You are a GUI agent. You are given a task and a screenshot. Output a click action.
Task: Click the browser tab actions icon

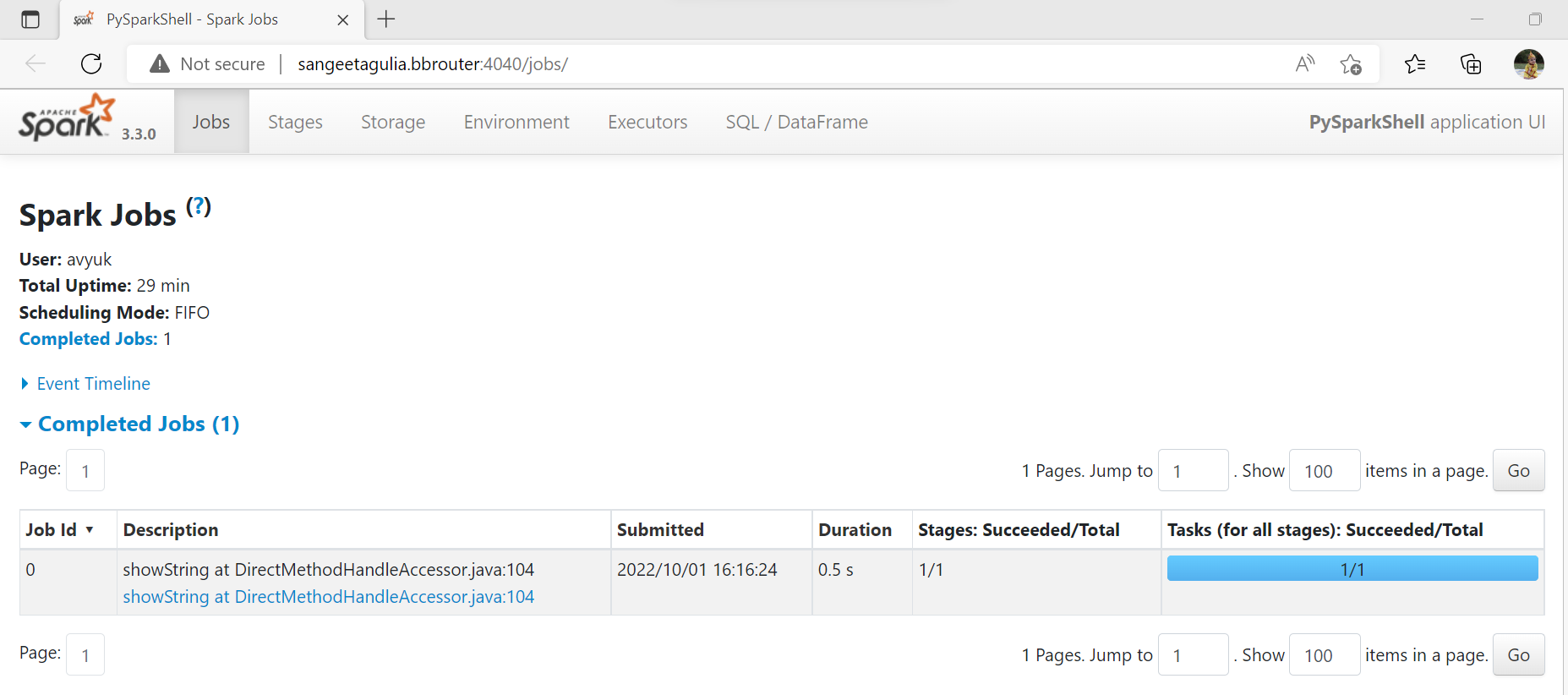coord(30,19)
